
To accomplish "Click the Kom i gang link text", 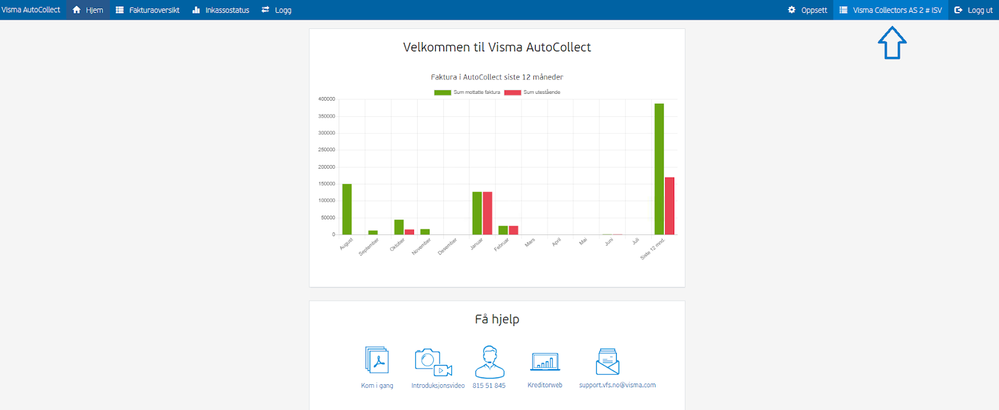I will click(377, 386).
